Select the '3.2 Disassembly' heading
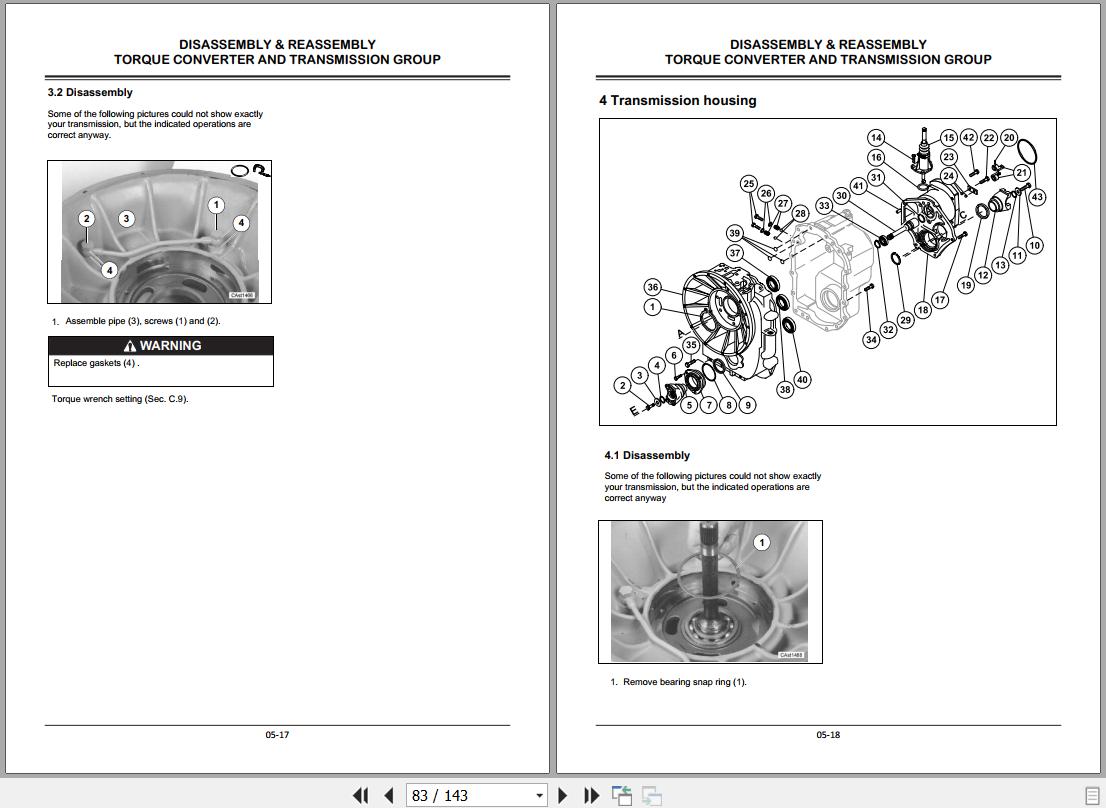This screenshot has height=808, width=1106. pos(90,92)
